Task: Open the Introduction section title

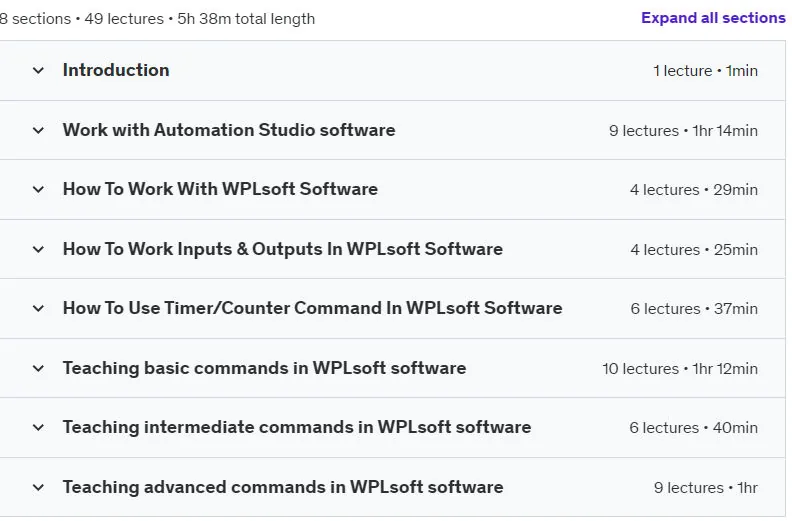Action: [116, 70]
